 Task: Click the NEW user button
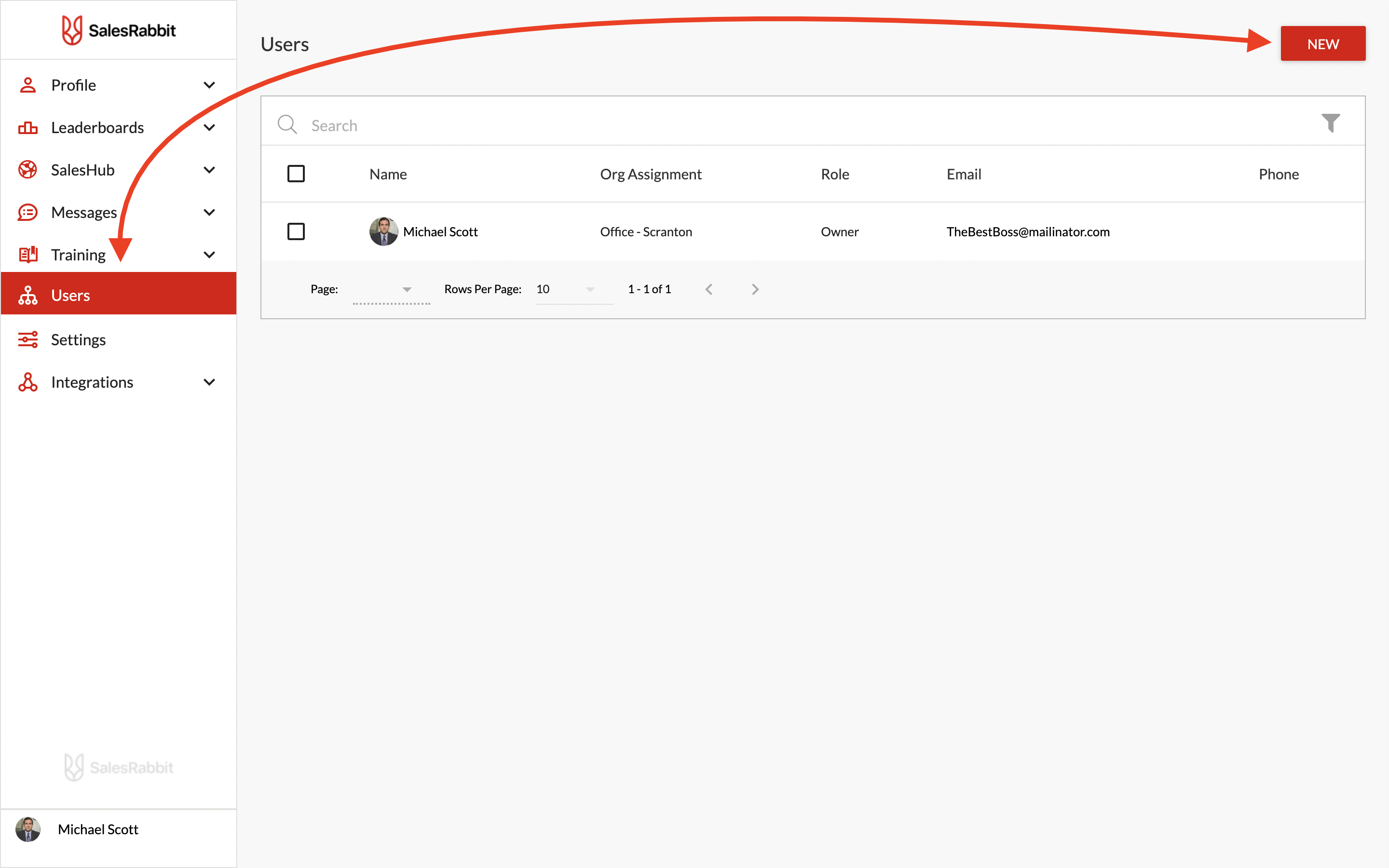pos(1323,43)
